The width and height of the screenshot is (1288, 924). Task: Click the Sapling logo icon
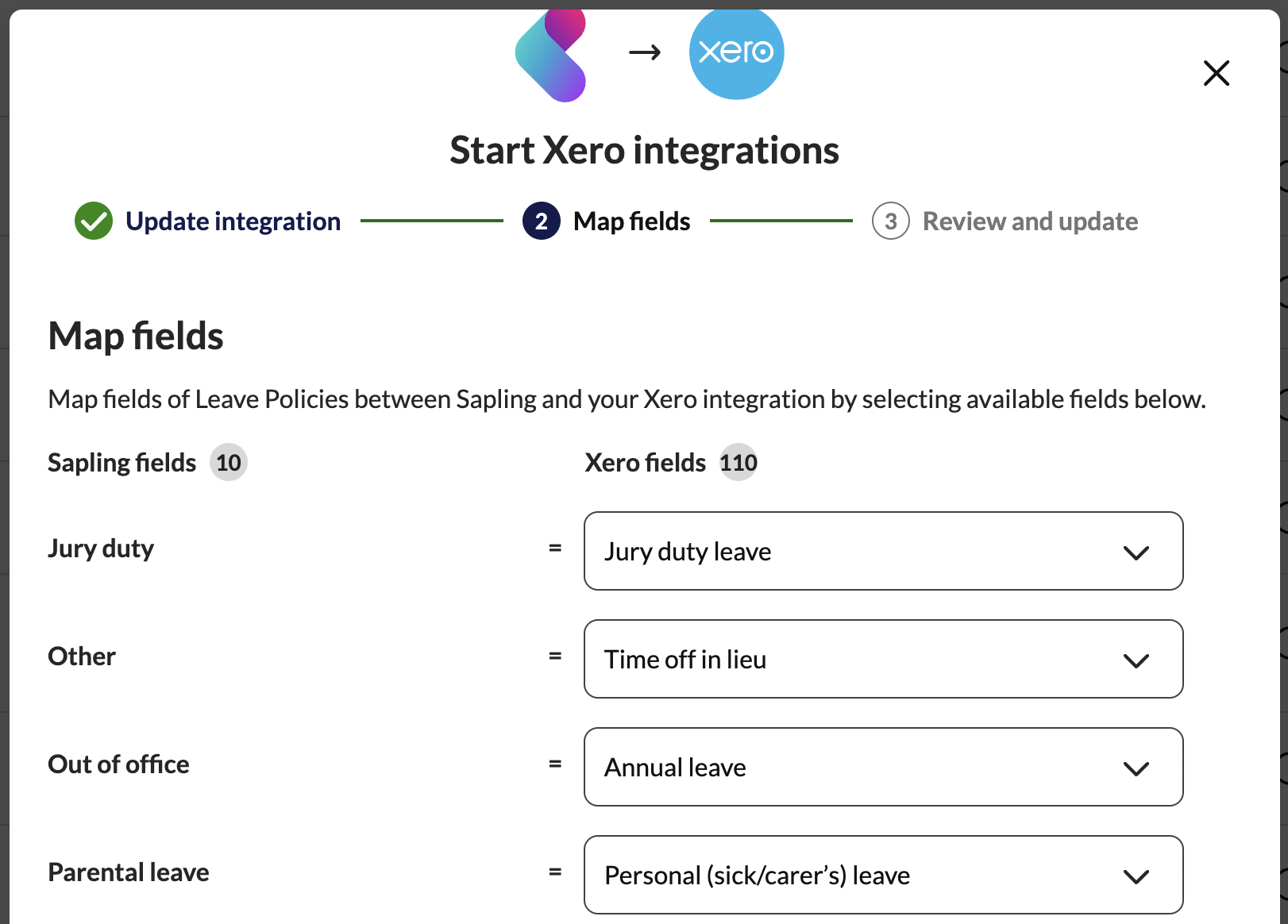[550, 54]
